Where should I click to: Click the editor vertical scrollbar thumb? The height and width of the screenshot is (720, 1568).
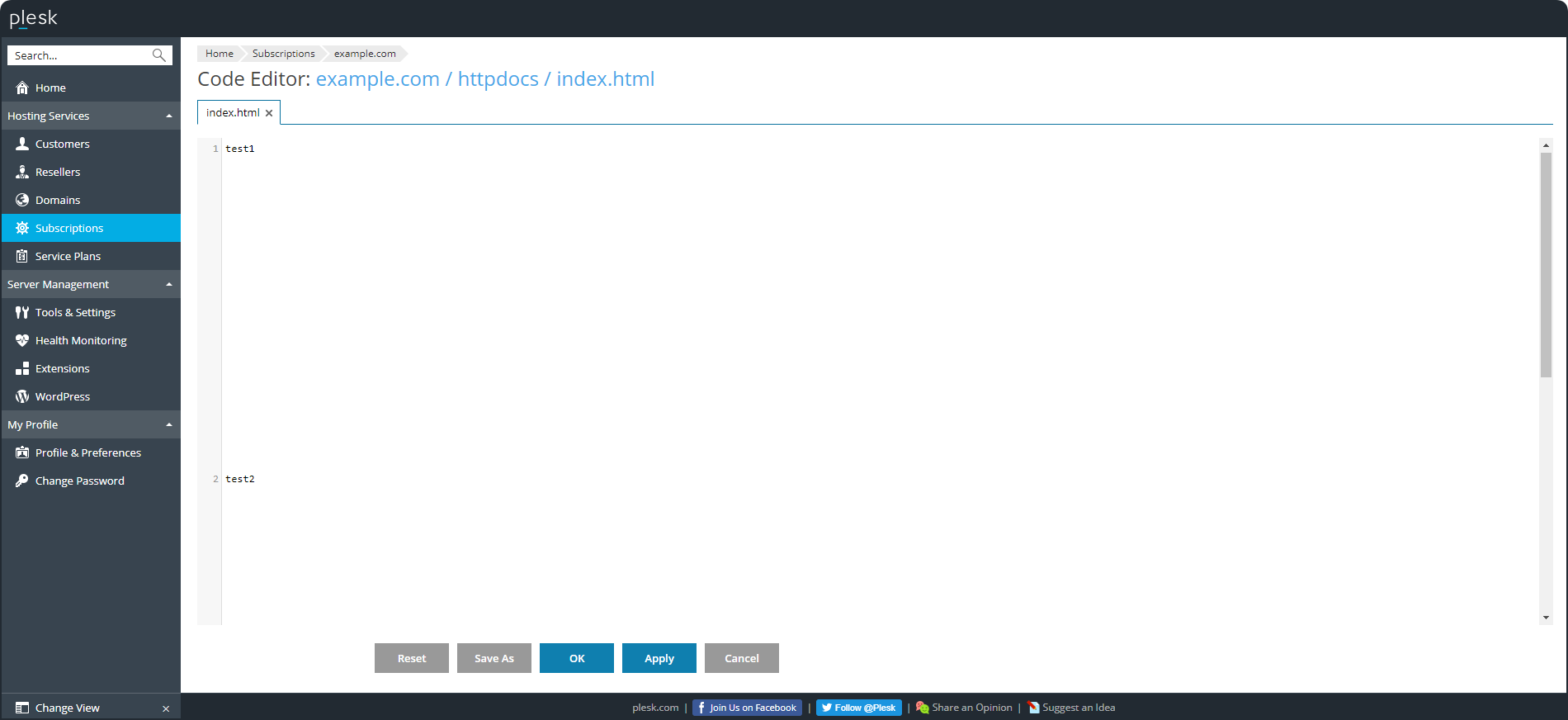point(1546,264)
